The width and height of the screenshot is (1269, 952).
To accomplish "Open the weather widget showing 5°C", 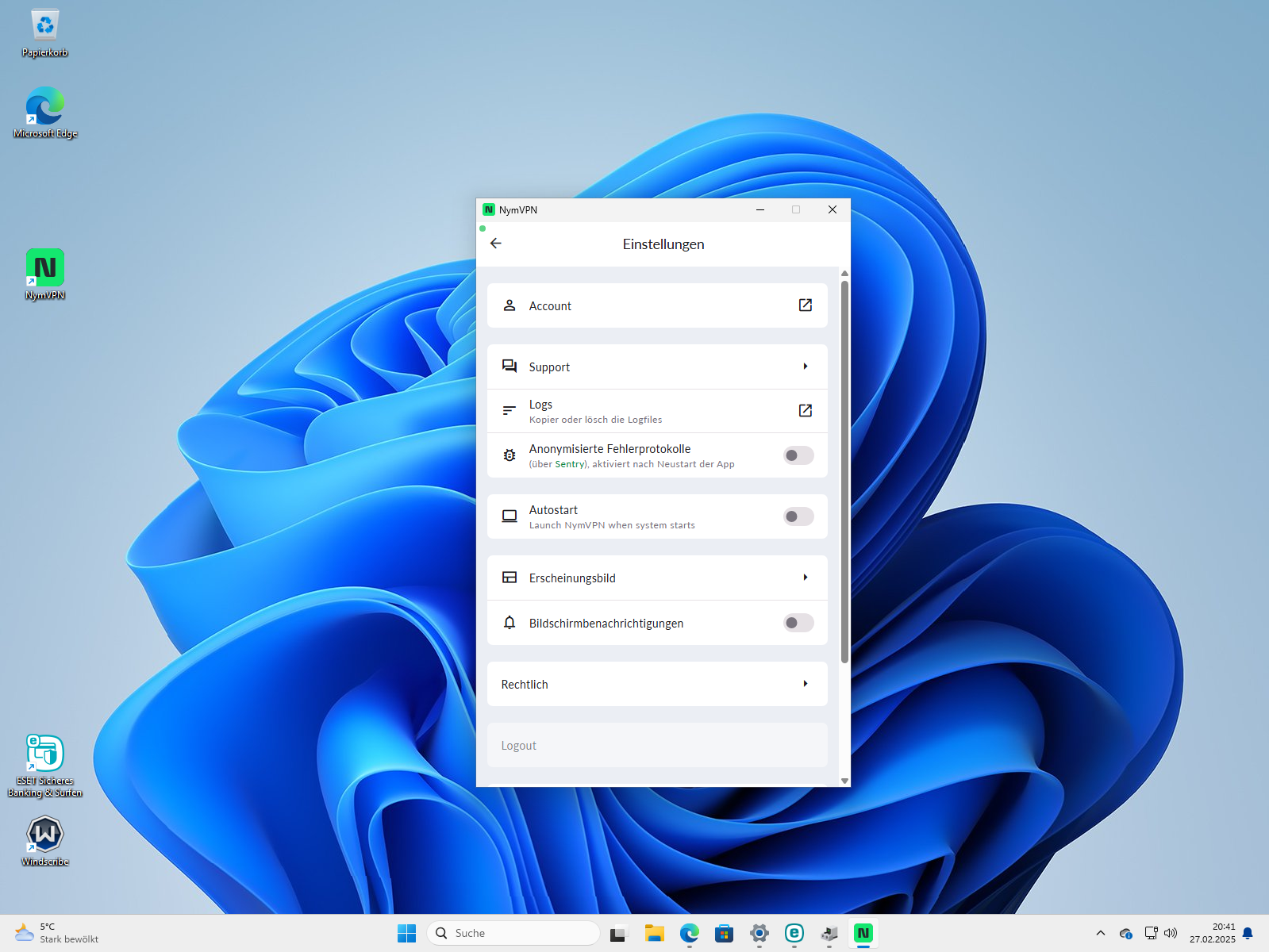I will click(x=57, y=933).
